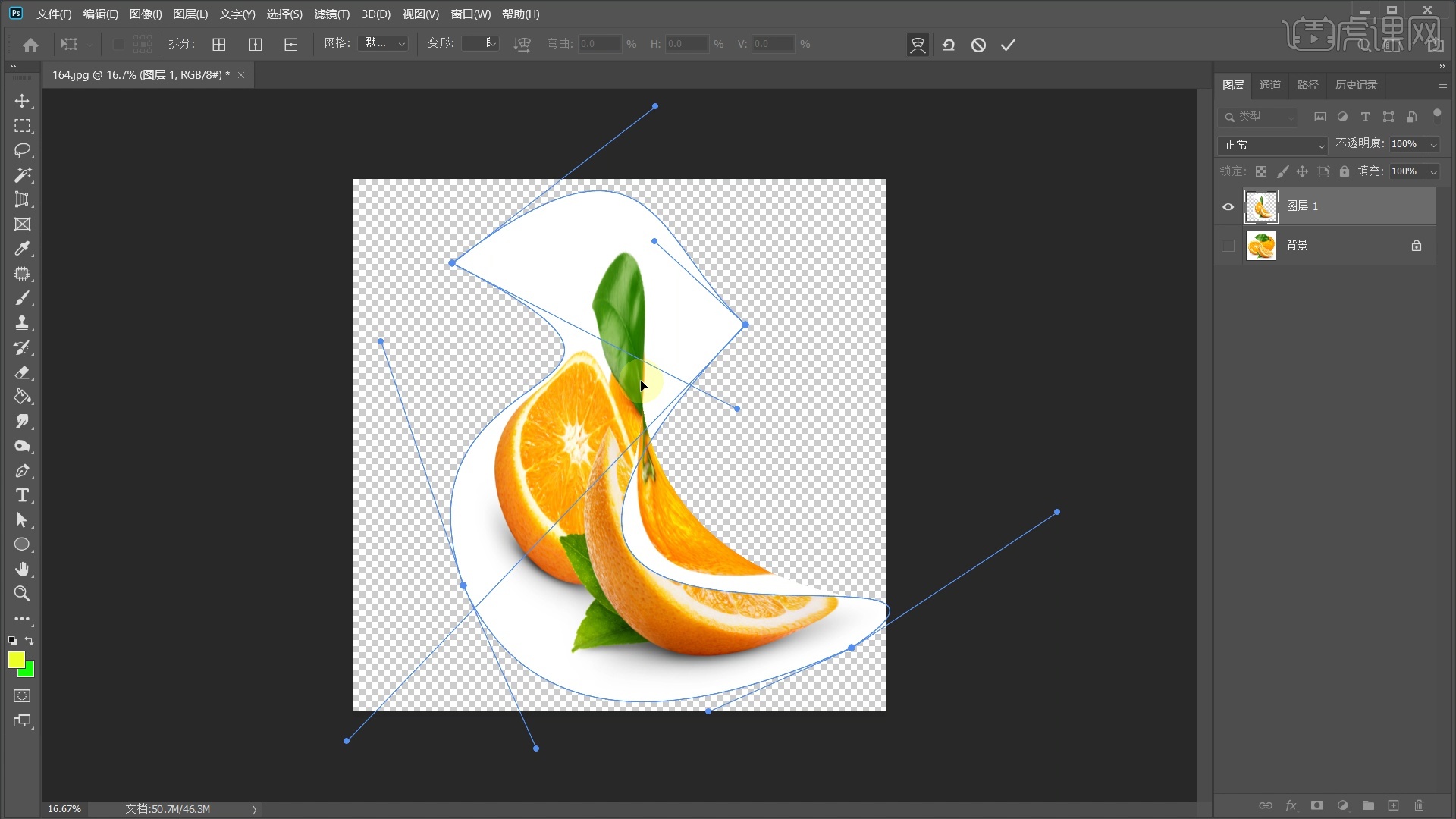Open the 图像 menu
The image size is (1456, 819).
click(145, 13)
